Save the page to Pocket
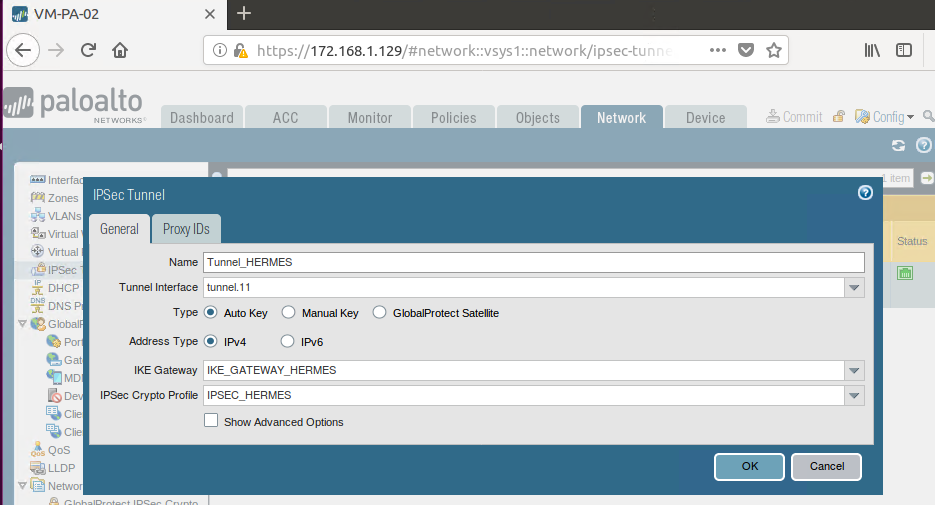This screenshot has height=505, width=941. click(746, 50)
